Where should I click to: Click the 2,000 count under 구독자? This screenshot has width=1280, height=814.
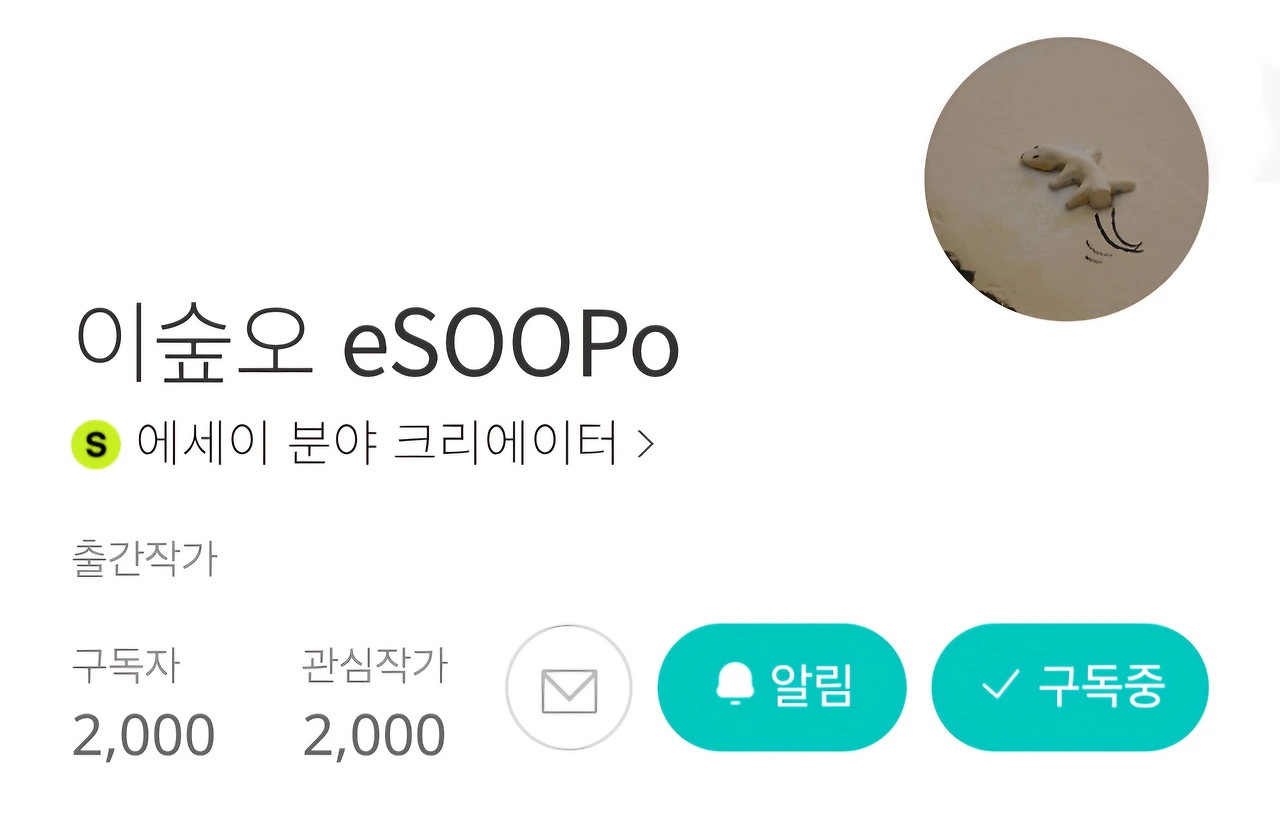144,736
